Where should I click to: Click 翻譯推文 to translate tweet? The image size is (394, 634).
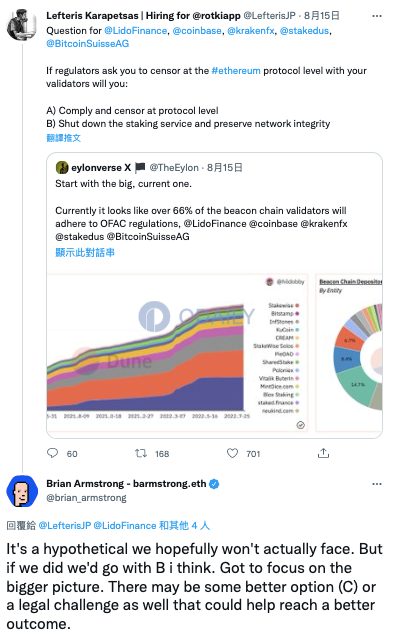64,138
